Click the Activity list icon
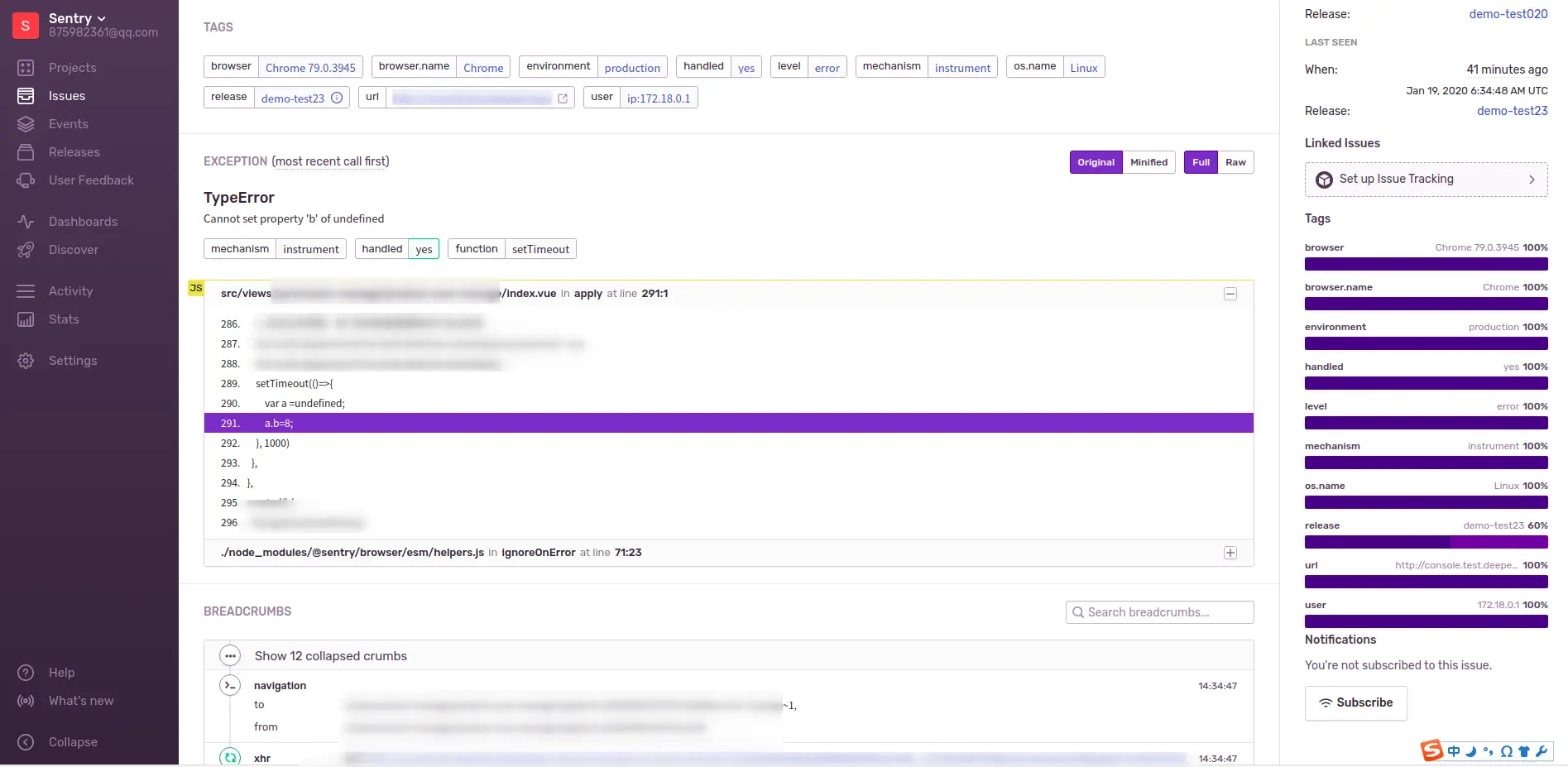The height and width of the screenshot is (767, 1568). click(26, 291)
